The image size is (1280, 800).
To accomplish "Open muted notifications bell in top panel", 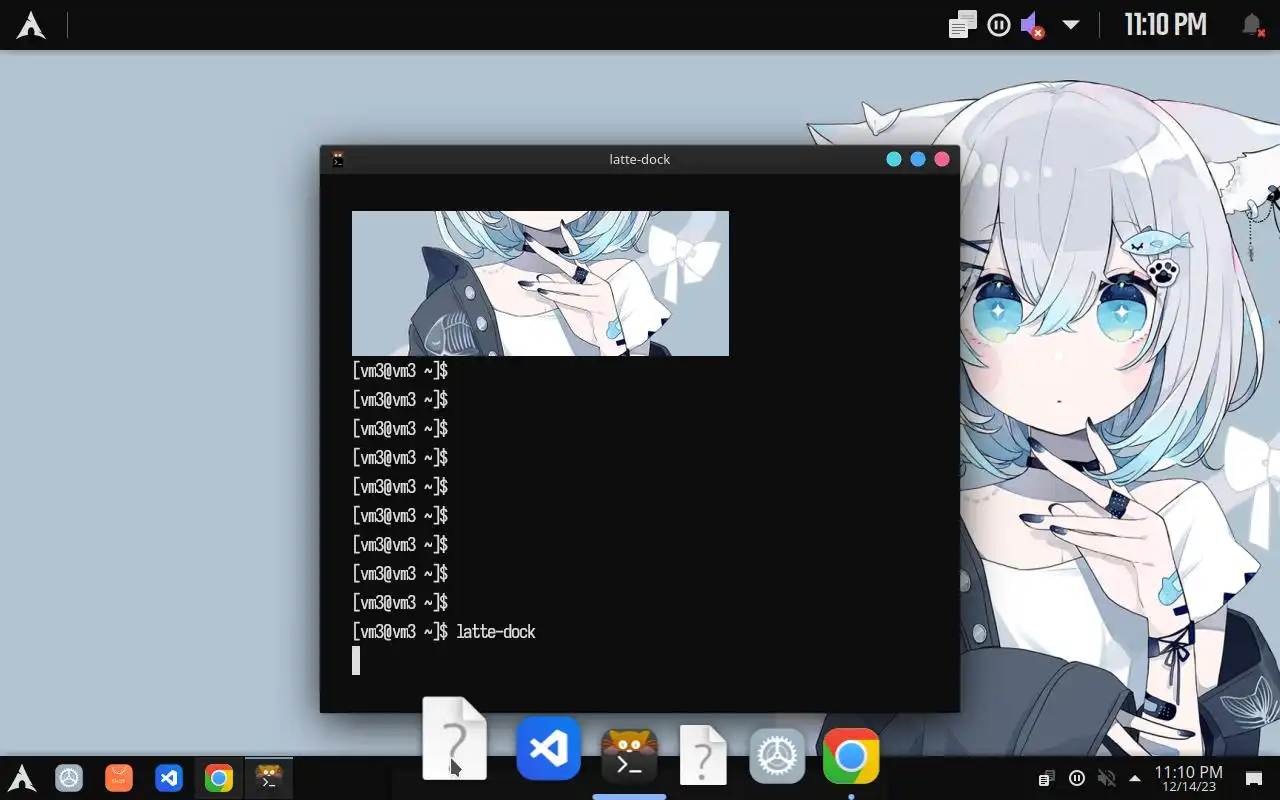I will point(1251,25).
